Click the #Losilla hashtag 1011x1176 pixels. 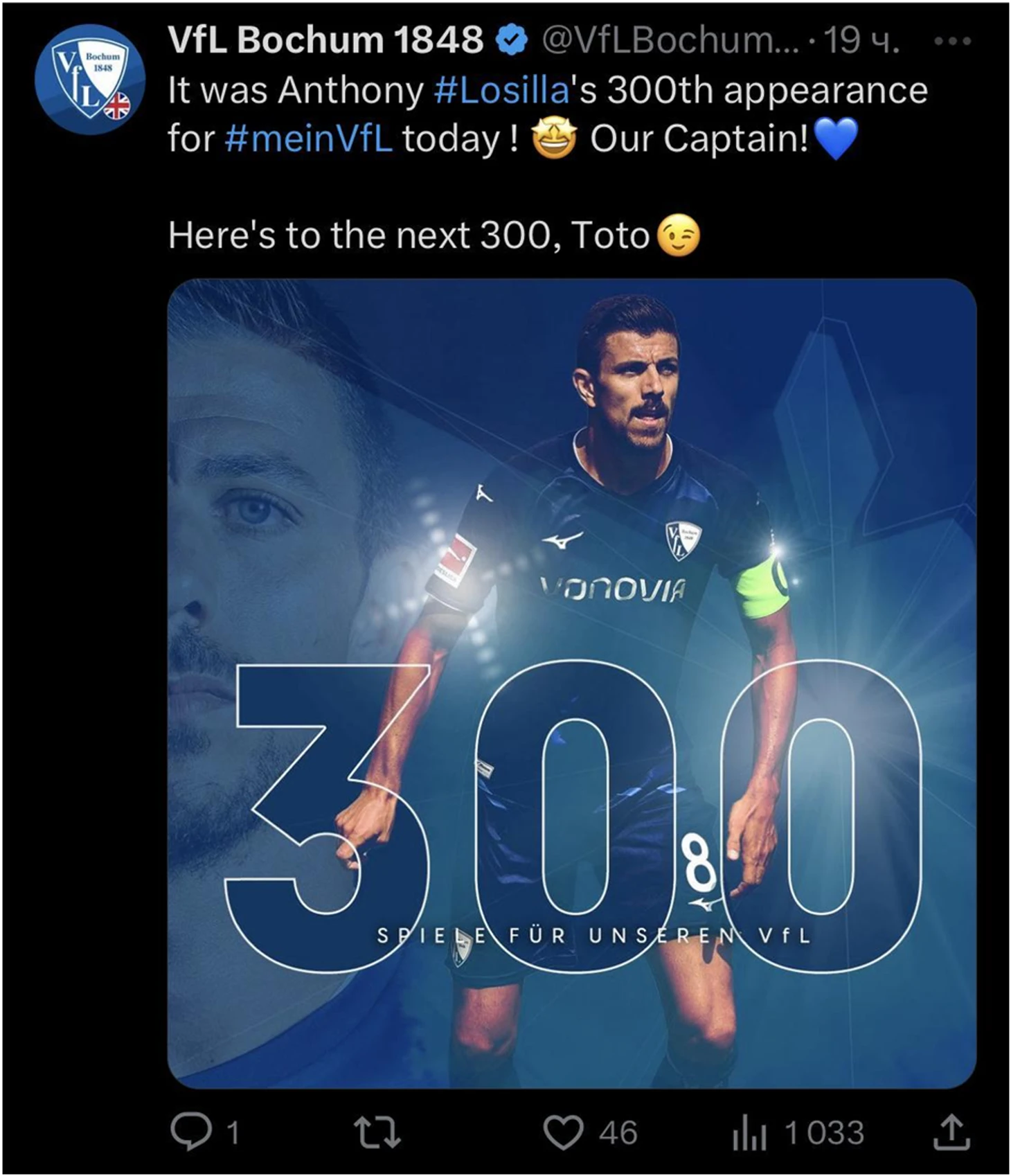coord(501,91)
